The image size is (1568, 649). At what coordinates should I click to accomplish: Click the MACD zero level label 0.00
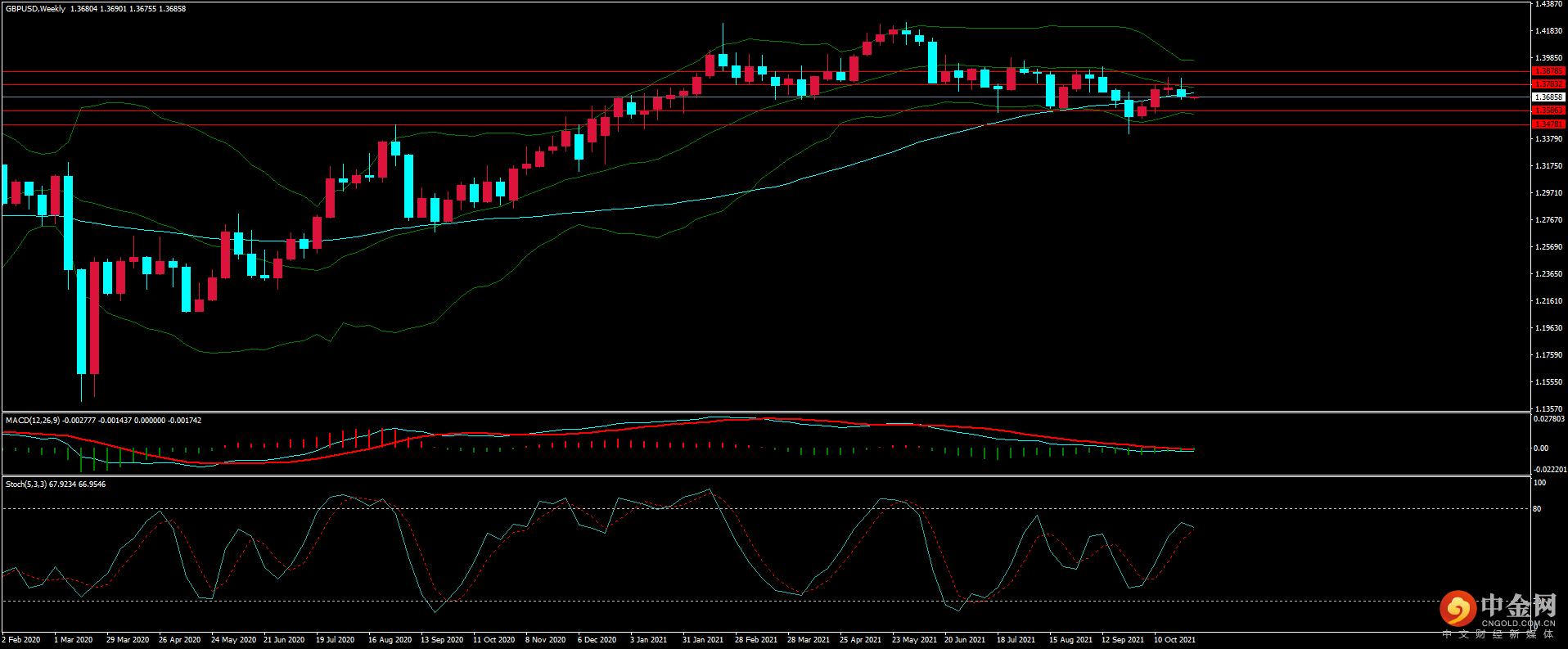point(1541,448)
